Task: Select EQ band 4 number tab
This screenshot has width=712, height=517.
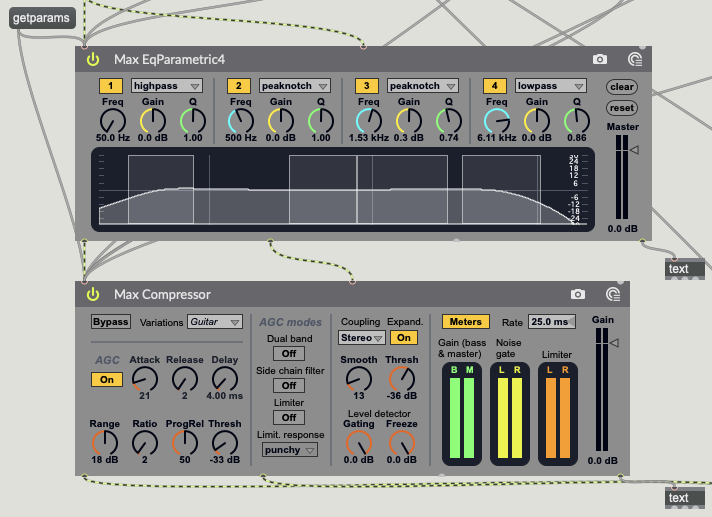Action: click(x=493, y=86)
